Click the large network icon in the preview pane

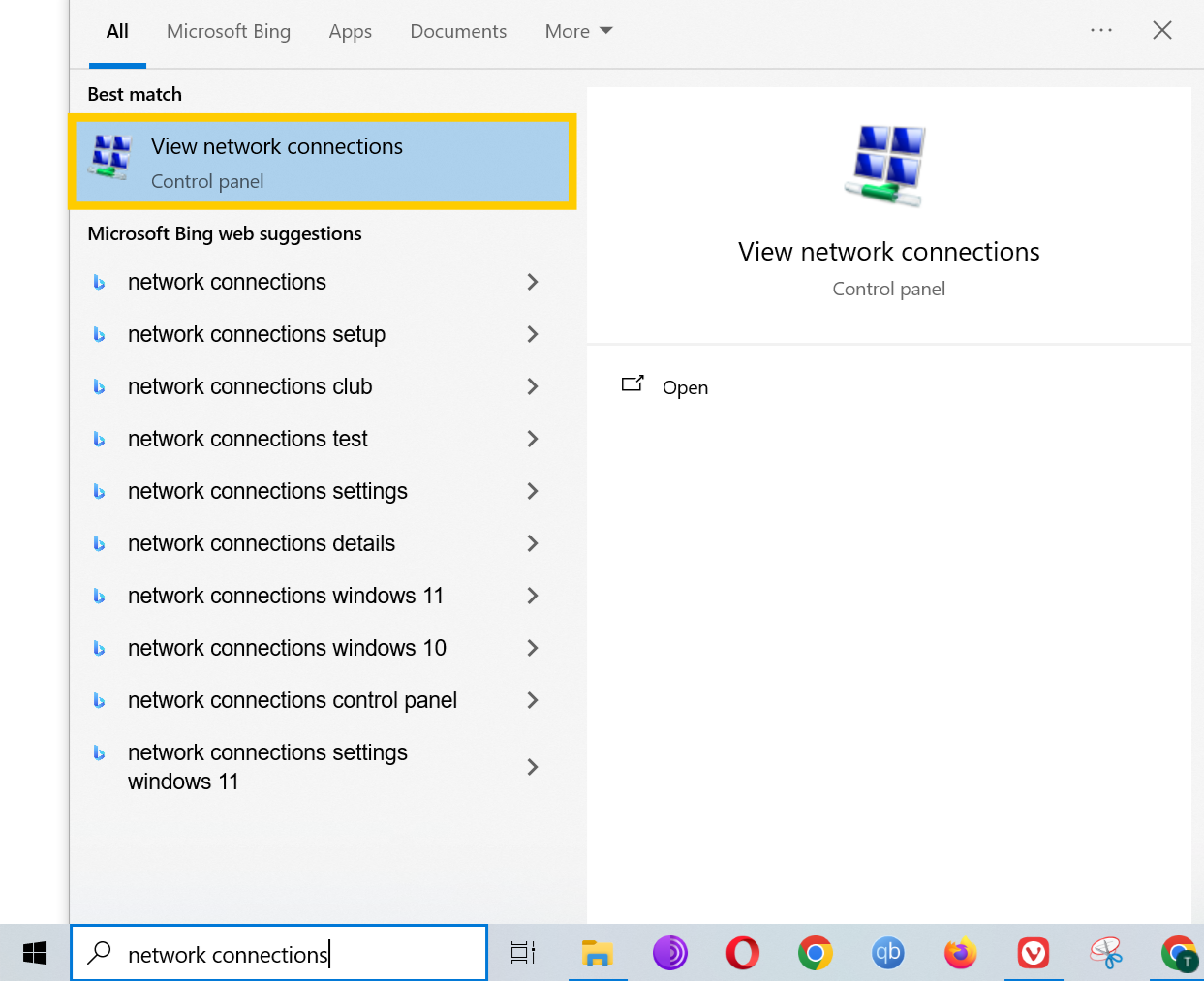tap(886, 167)
